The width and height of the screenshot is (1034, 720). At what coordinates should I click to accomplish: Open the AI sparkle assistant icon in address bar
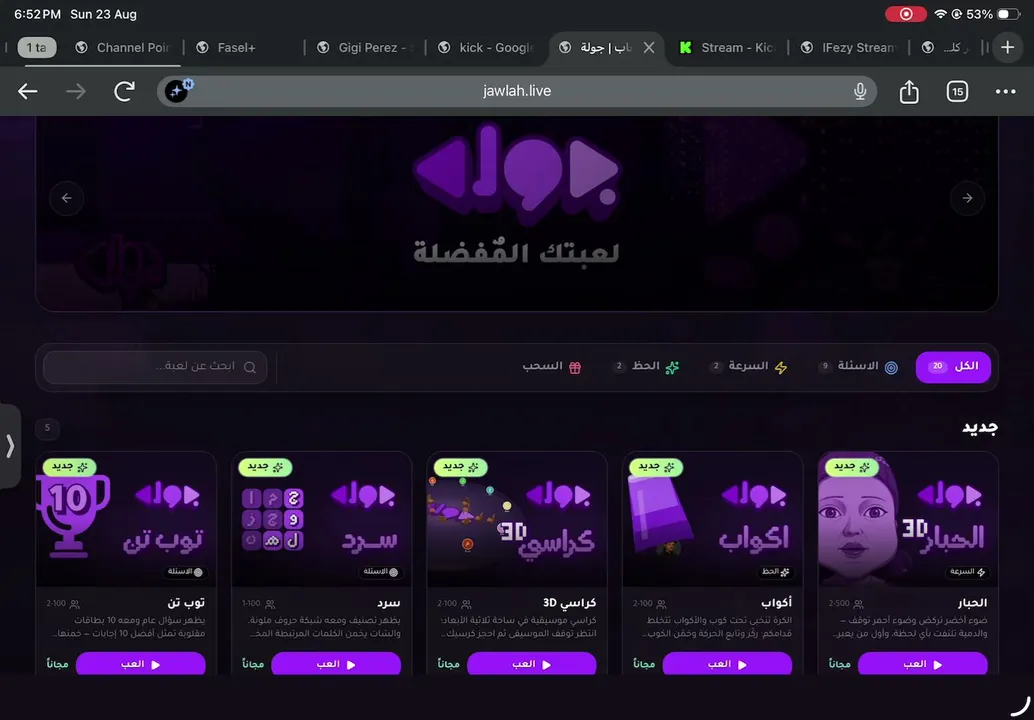[177, 91]
